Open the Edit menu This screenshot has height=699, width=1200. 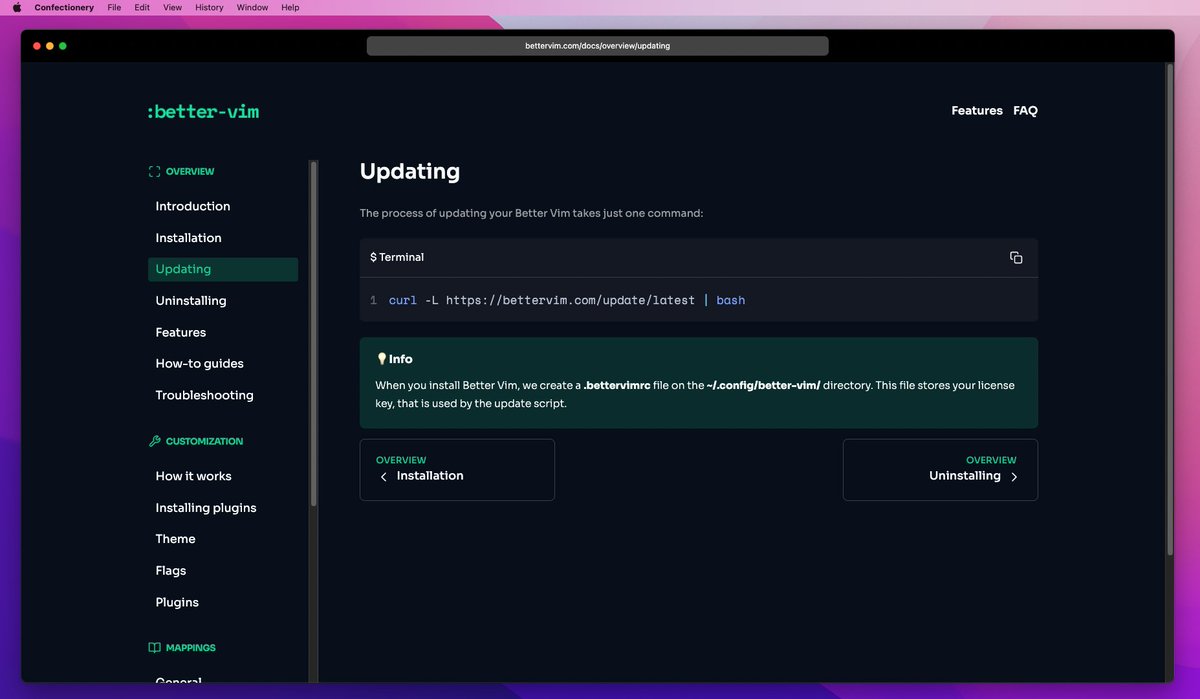coord(142,7)
